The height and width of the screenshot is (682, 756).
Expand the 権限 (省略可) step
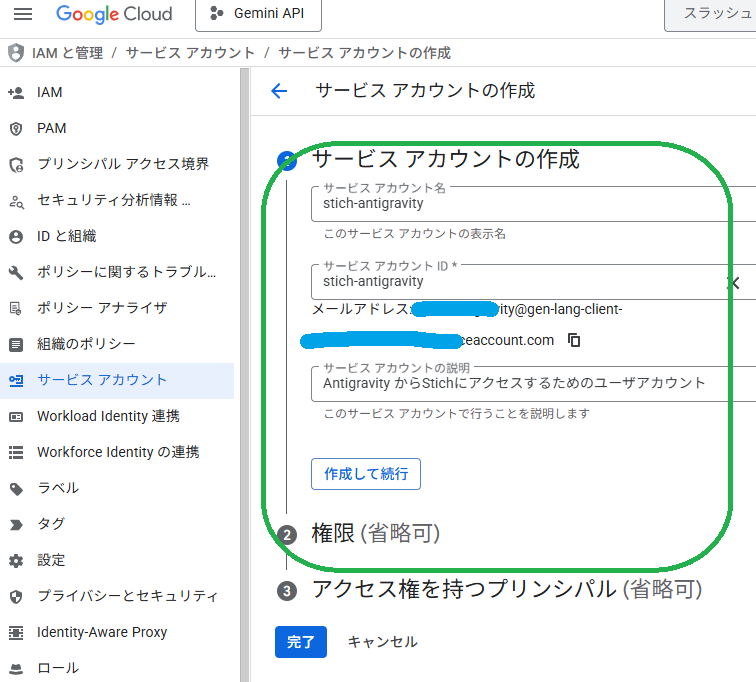pyautogui.click(x=375, y=534)
